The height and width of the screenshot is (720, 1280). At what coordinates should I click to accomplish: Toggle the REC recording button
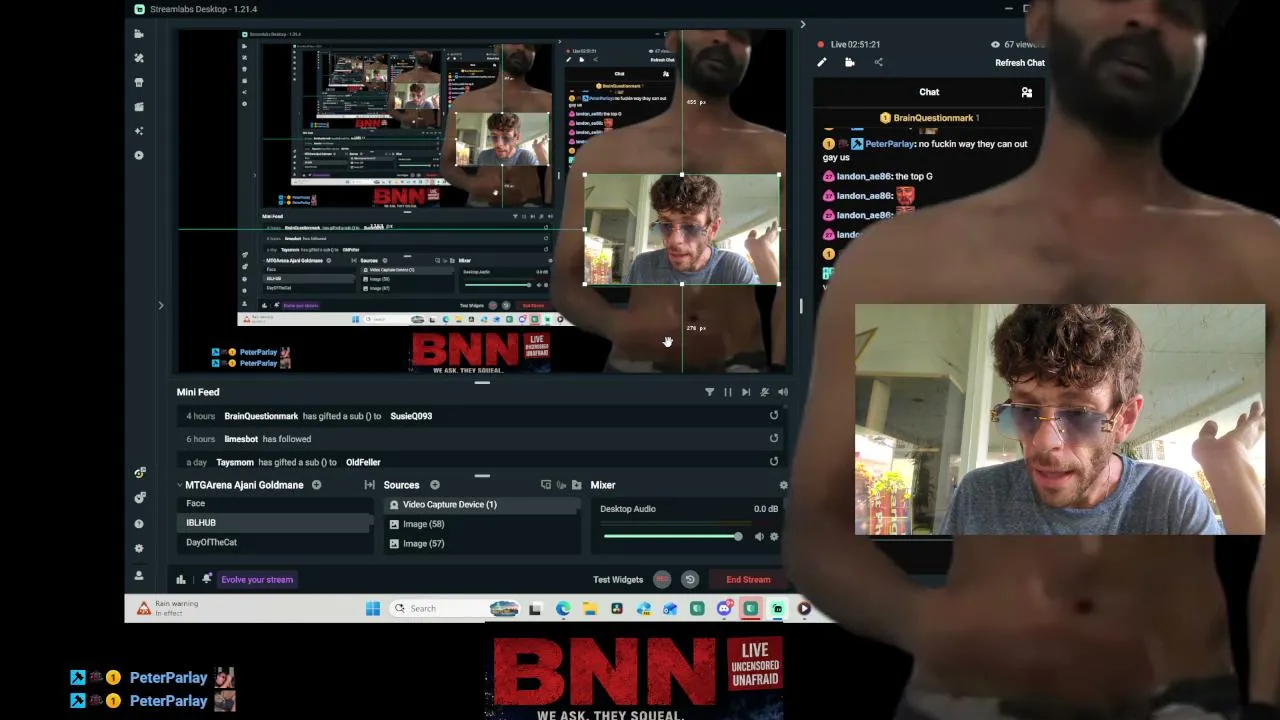coord(662,580)
